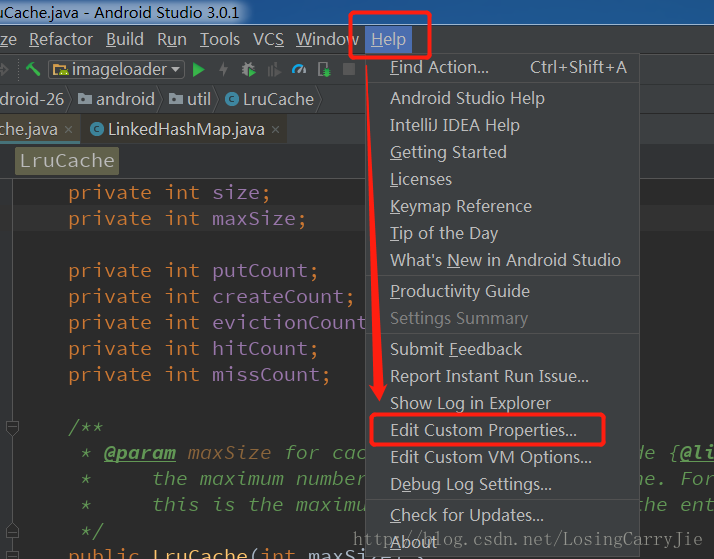This screenshot has height=559, width=714.
Task: Click the missCount field in code
Action: click(266, 375)
